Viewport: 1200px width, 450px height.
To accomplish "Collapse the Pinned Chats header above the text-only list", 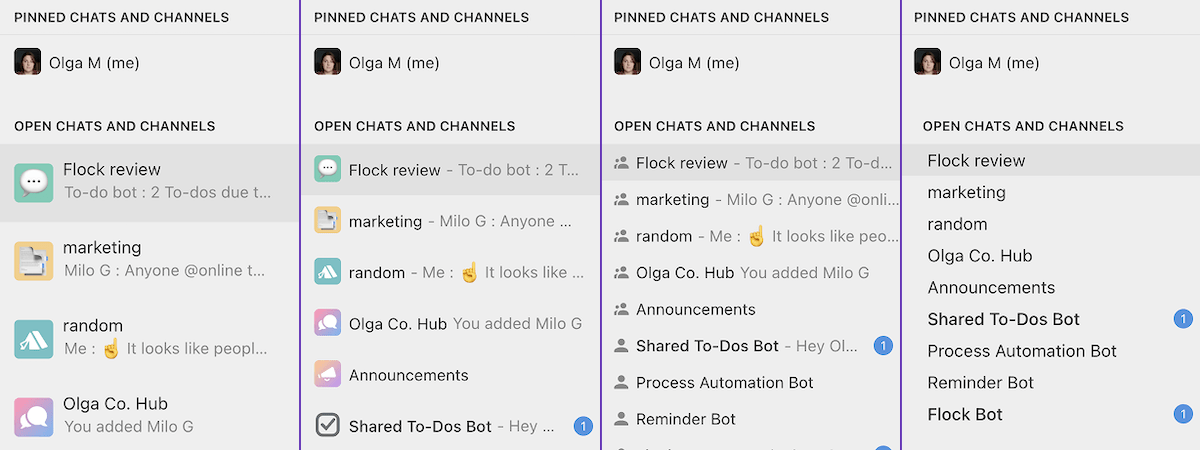I will [1021, 17].
